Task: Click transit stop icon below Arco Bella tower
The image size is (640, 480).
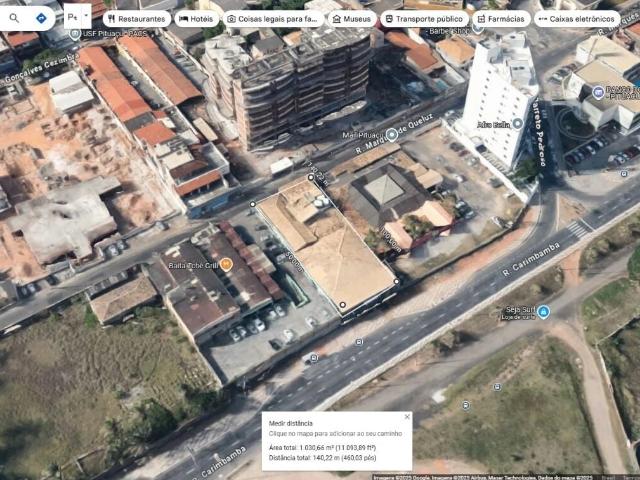Action: coord(624,174)
